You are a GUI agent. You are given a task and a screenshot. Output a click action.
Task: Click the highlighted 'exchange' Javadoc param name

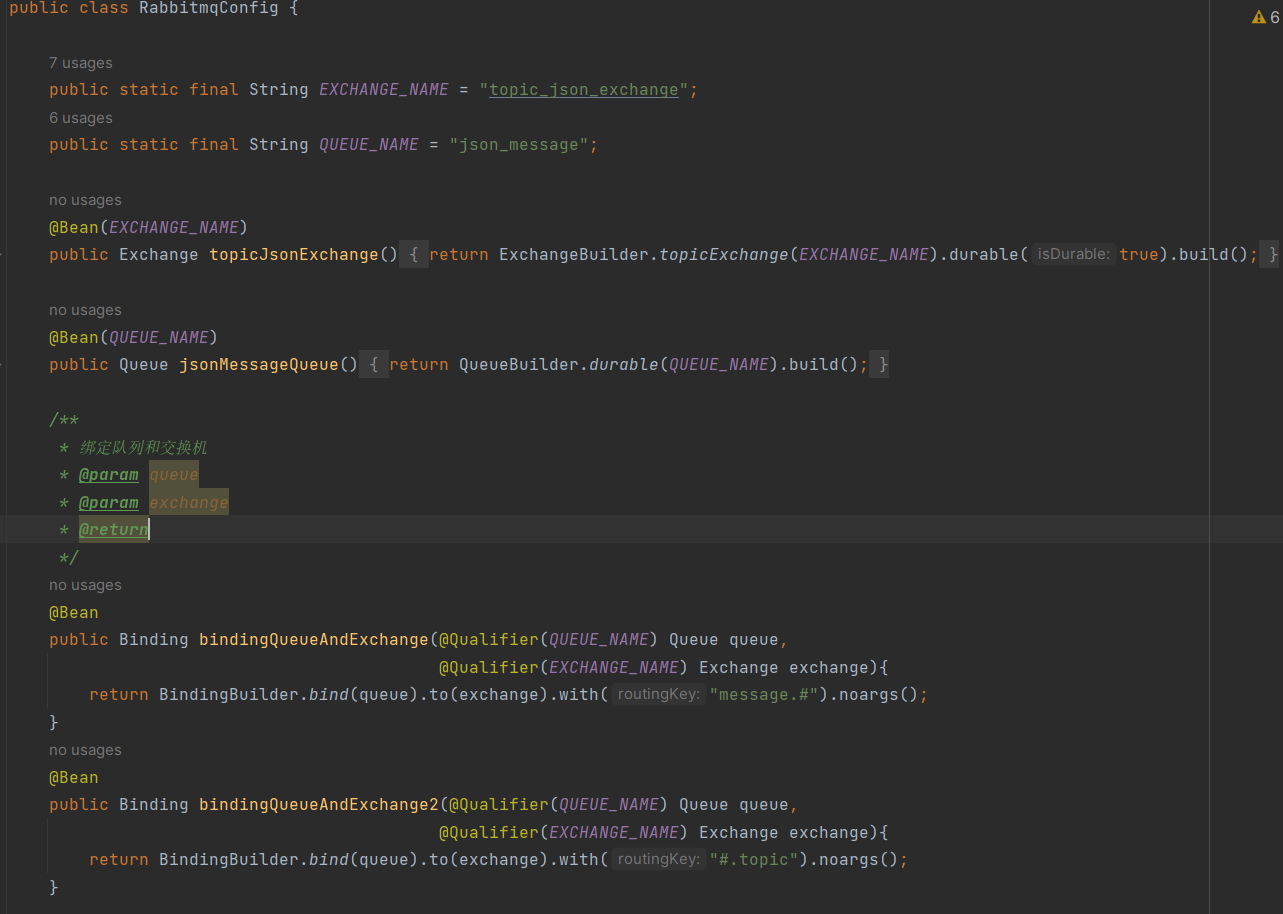(189, 503)
